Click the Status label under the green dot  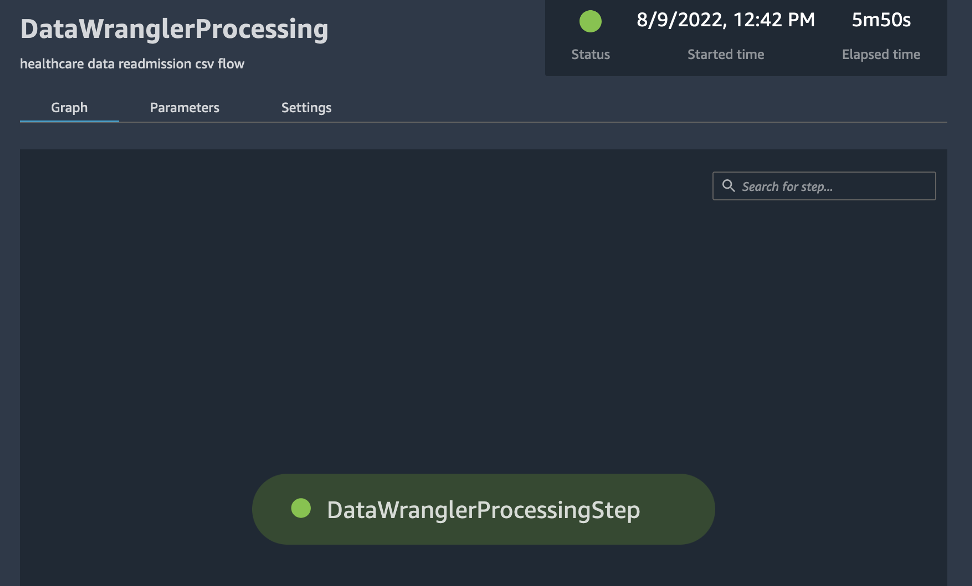590,55
